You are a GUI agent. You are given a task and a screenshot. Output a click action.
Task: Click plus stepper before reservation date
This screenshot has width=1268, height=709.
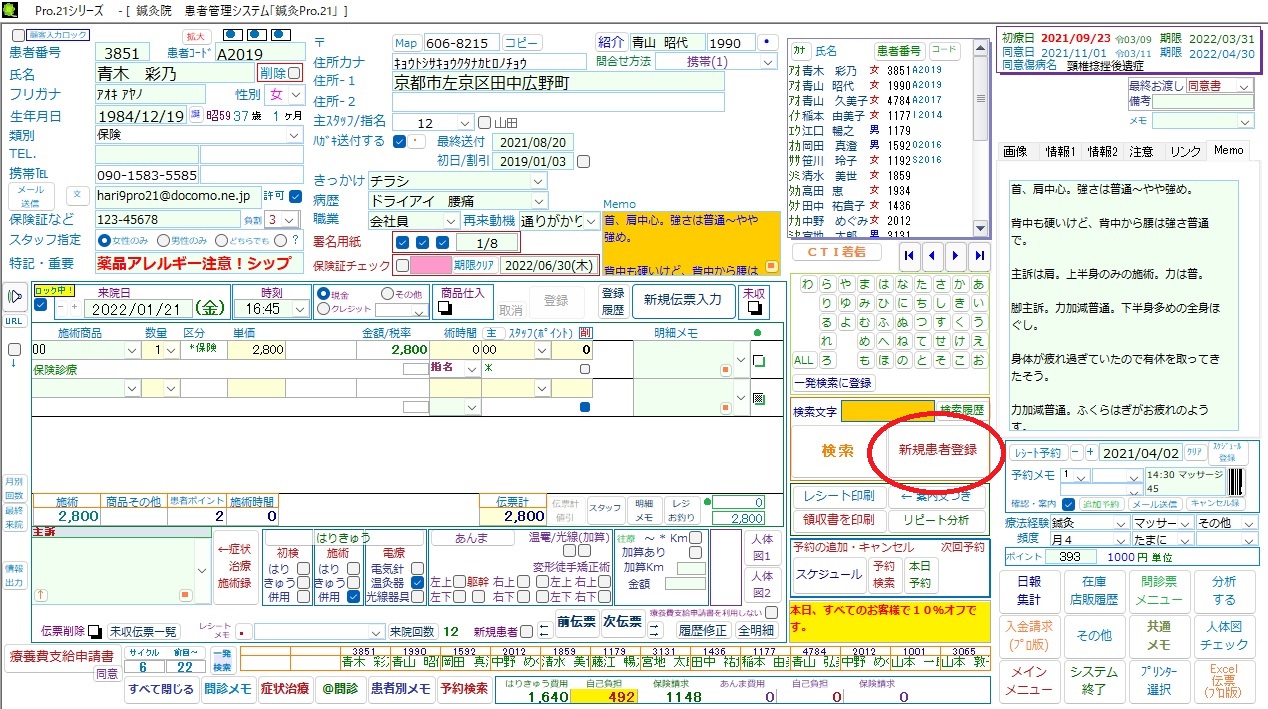pyautogui.click(x=1090, y=453)
